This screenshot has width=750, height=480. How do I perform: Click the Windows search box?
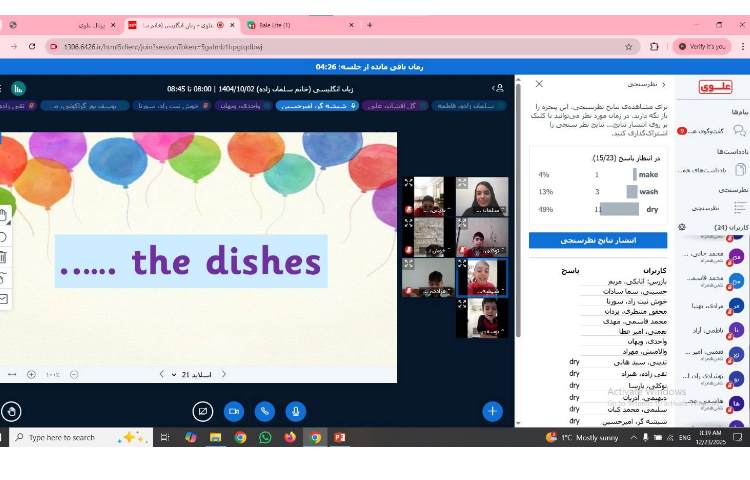coord(80,437)
